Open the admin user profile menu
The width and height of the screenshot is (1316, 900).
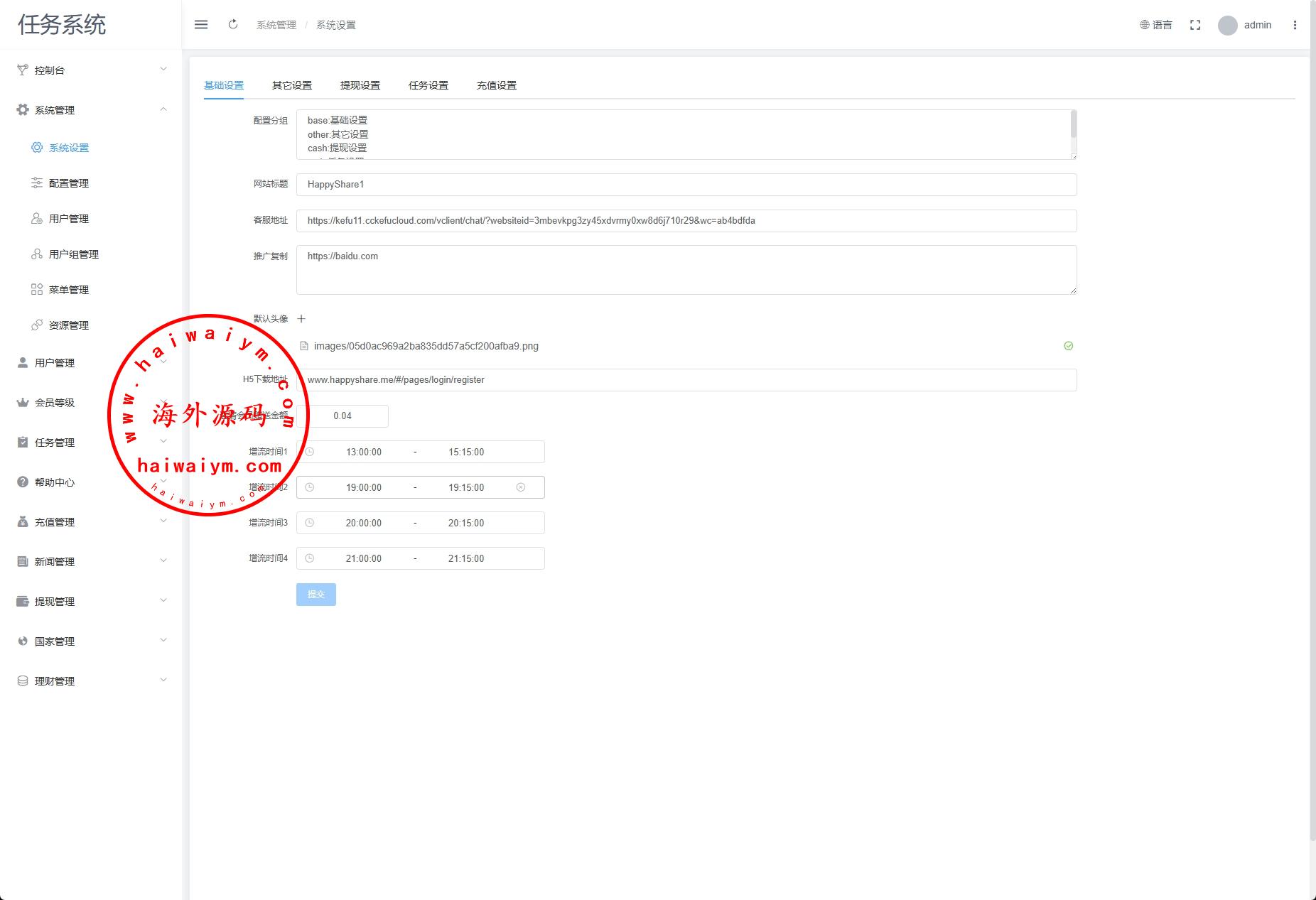pyautogui.click(x=1245, y=25)
